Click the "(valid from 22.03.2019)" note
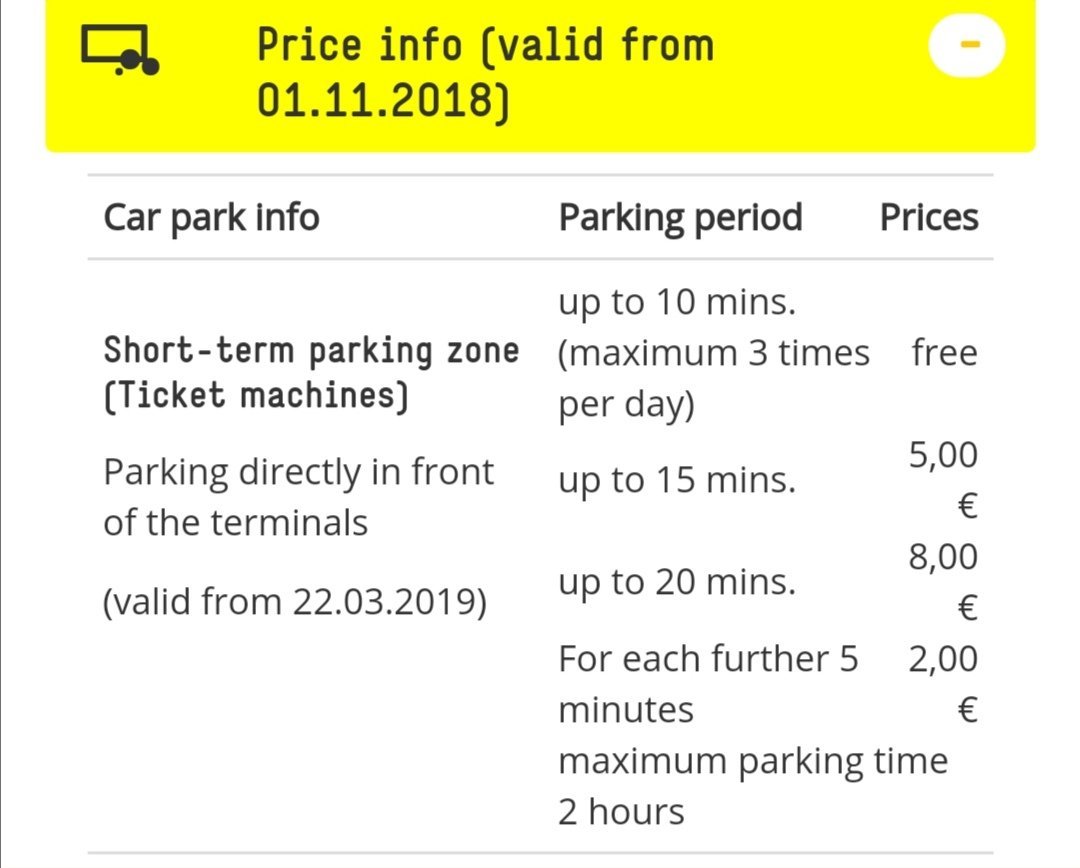Screen dimensions: 1080x868 [x=295, y=602]
